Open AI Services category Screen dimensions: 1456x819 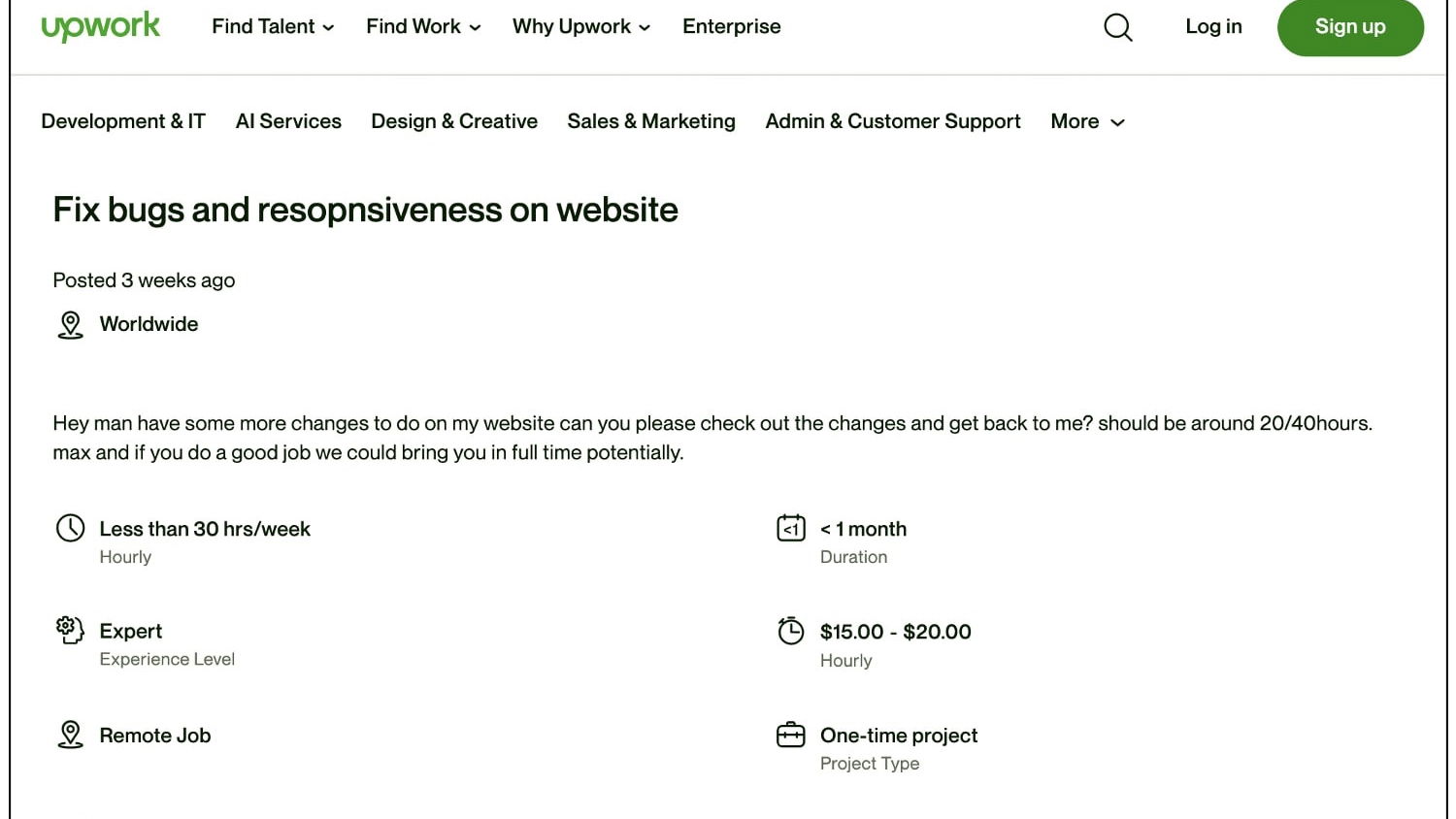[x=288, y=121]
